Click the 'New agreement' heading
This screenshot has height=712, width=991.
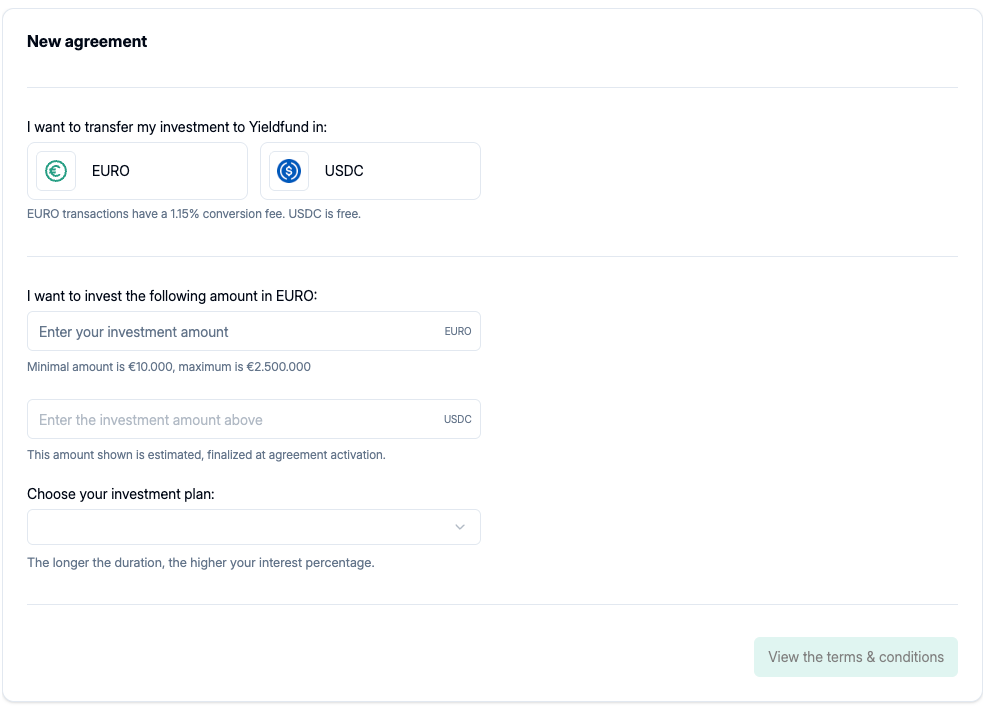click(x=87, y=42)
